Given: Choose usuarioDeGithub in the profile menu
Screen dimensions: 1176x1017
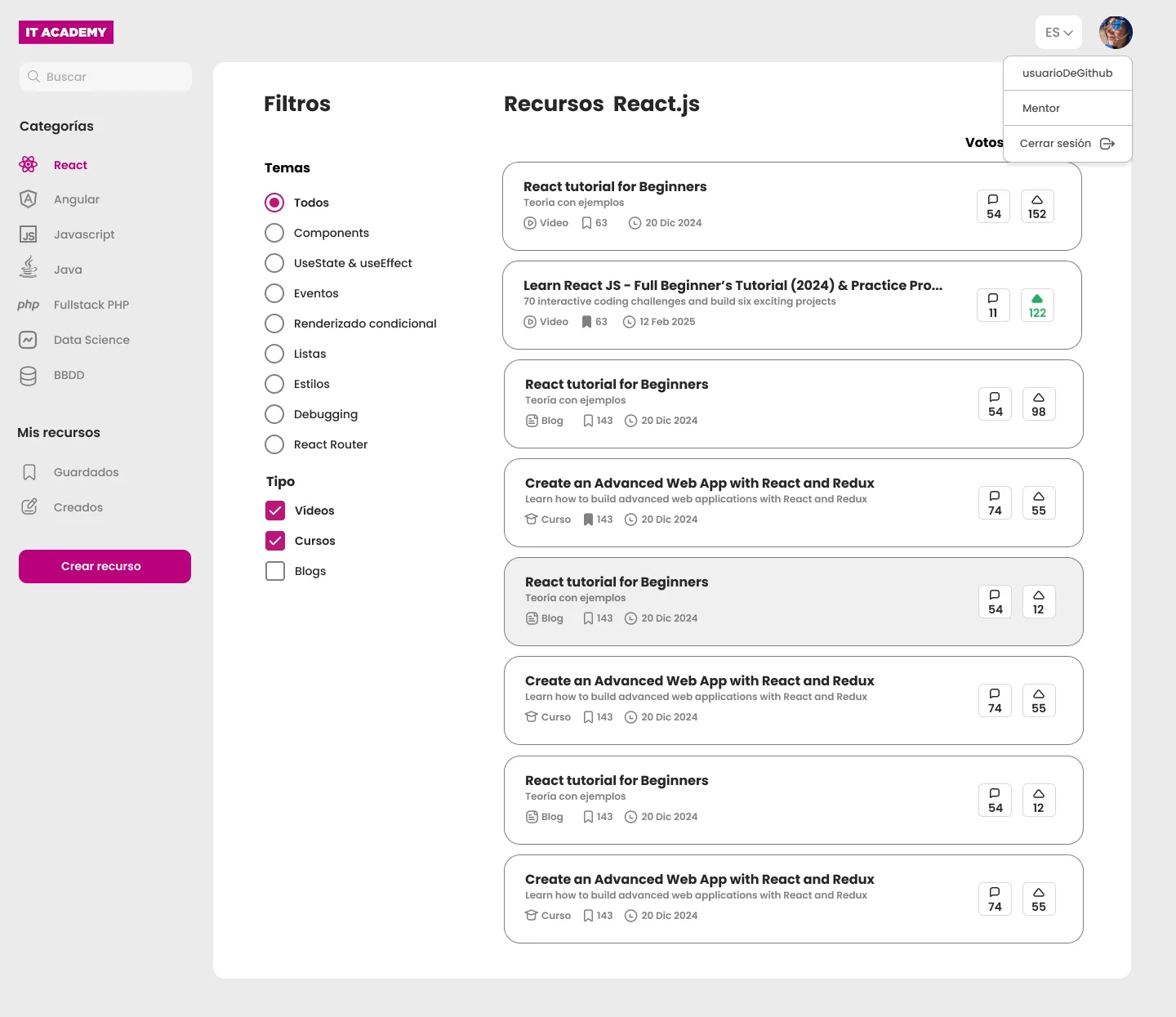Looking at the screenshot, I should [x=1067, y=74].
